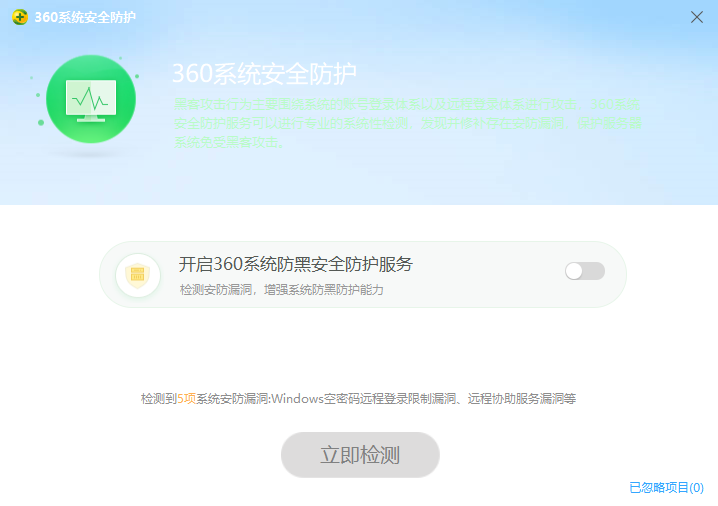The height and width of the screenshot is (506, 718).
Task: Click the window title text 360系统安全防护
Action: pyautogui.click(x=85, y=17)
